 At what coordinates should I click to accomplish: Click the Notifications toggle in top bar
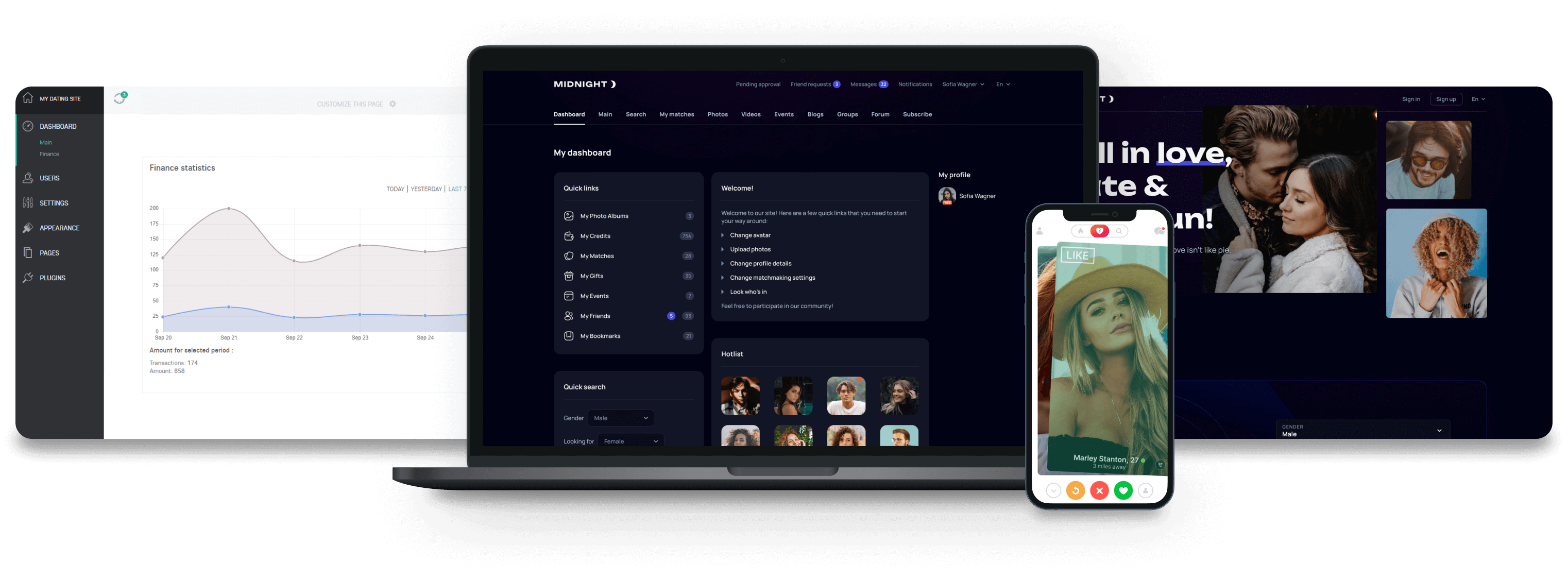(913, 84)
